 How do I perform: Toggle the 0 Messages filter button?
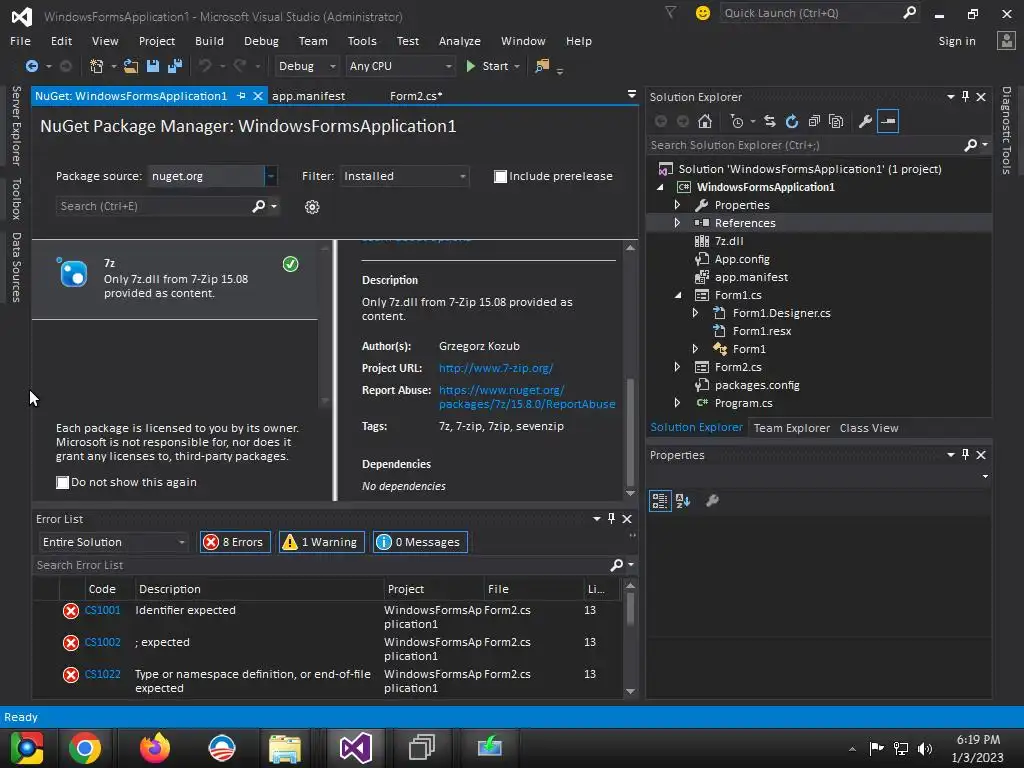click(x=420, y=542)
